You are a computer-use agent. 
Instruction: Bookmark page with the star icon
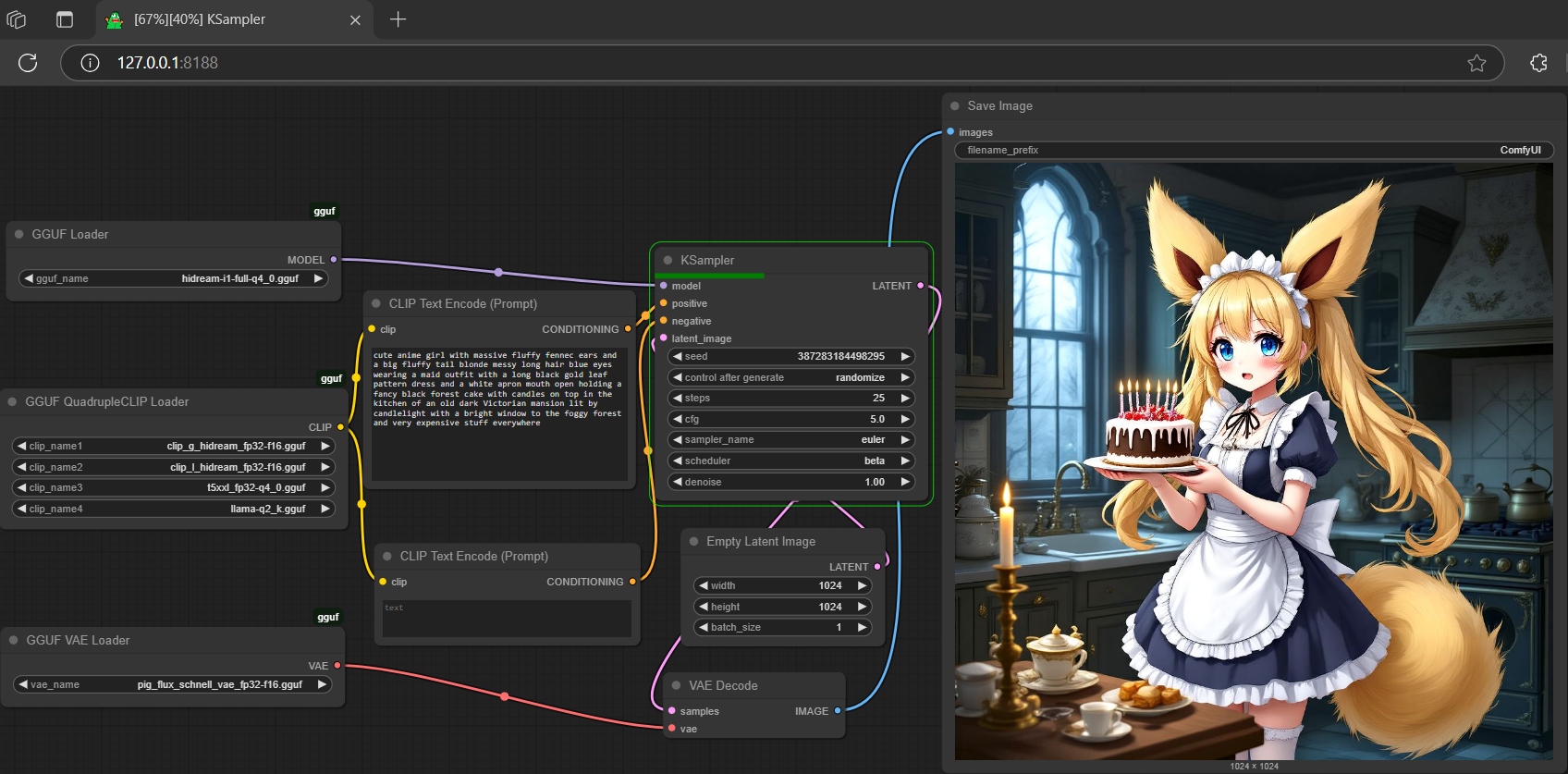pyautogui.click(x=1476, y=63)
